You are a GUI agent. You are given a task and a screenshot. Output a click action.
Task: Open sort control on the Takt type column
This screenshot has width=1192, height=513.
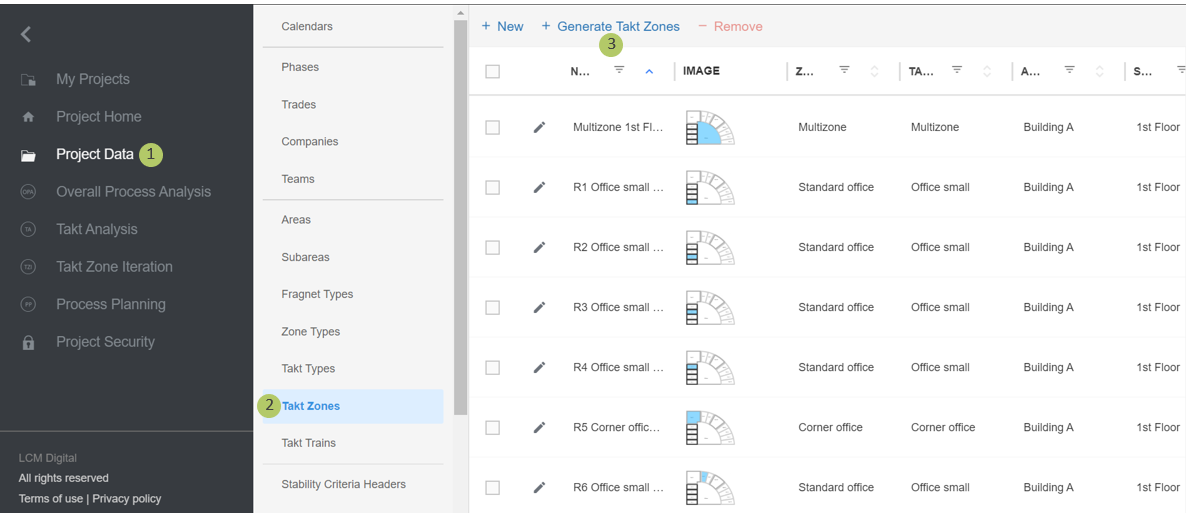[x=987, y=71]
